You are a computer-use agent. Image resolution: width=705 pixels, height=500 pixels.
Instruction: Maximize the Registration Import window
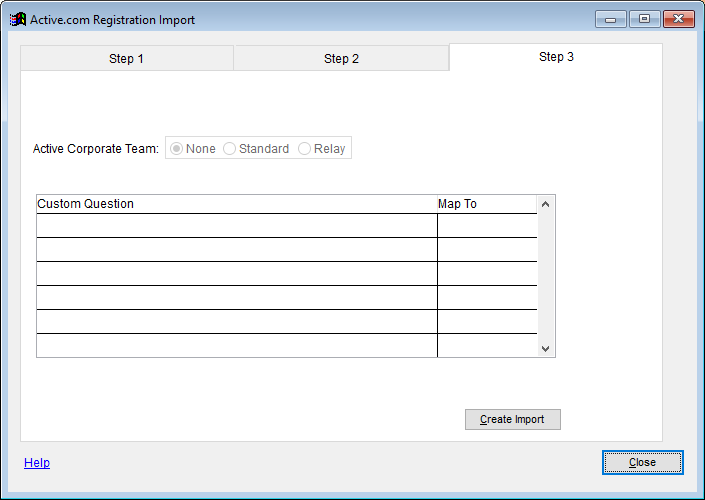tap(644, 19)
